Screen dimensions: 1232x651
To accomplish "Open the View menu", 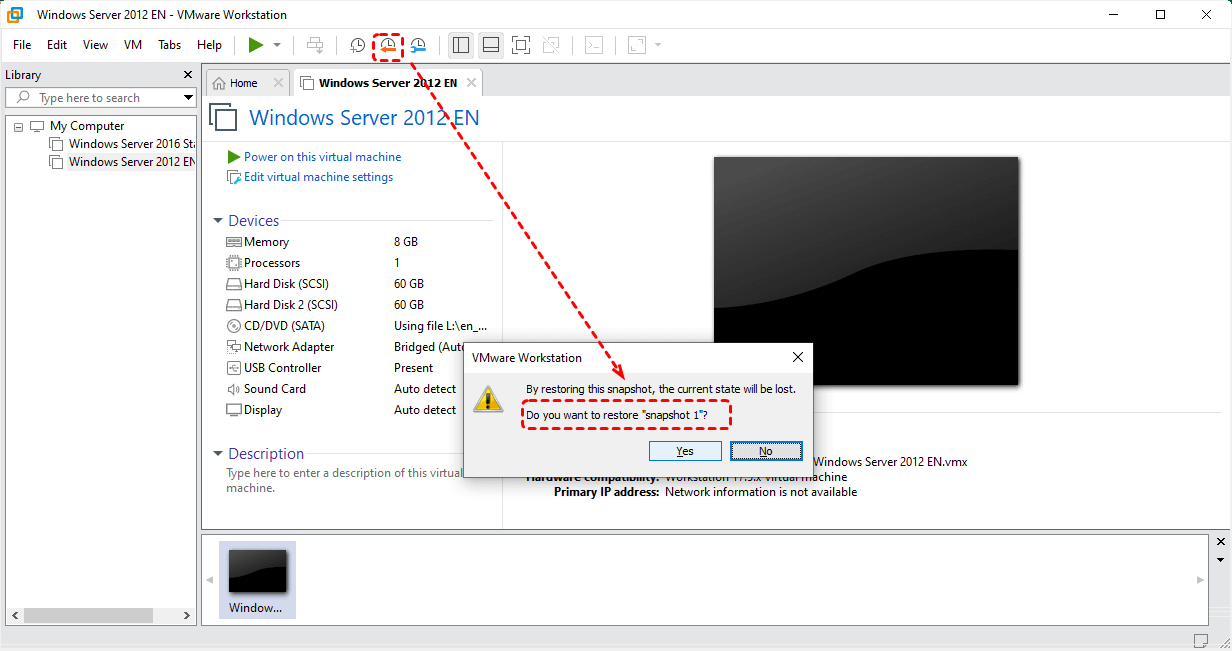I will (x=96, y=45).
